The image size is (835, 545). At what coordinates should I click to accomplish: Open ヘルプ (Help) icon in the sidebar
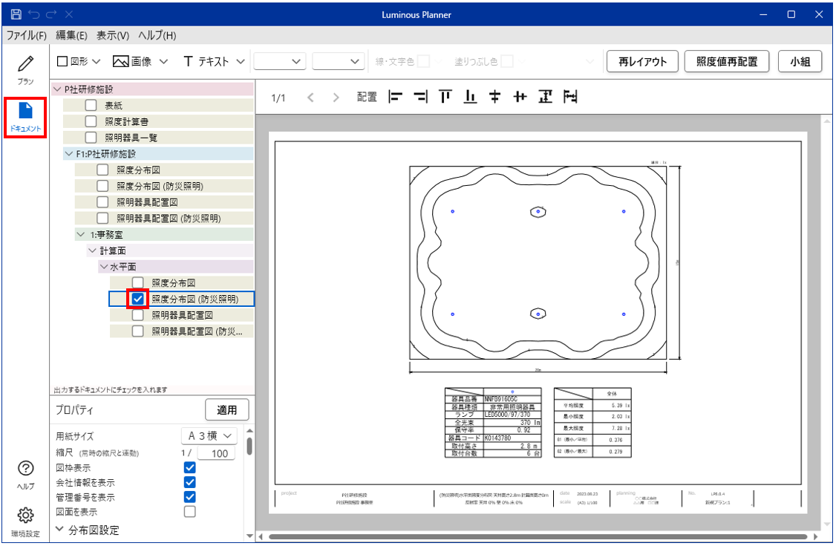tap(26, 474)
